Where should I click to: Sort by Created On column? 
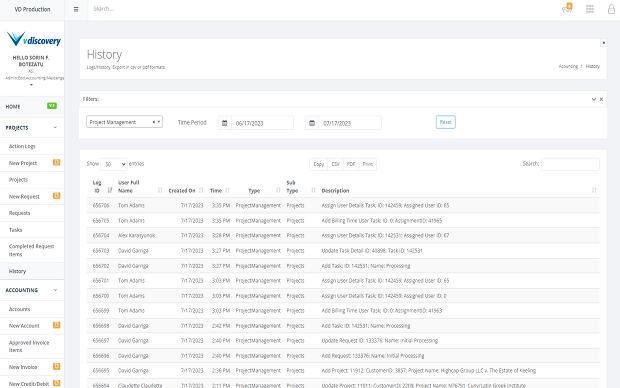coord(201,190)
